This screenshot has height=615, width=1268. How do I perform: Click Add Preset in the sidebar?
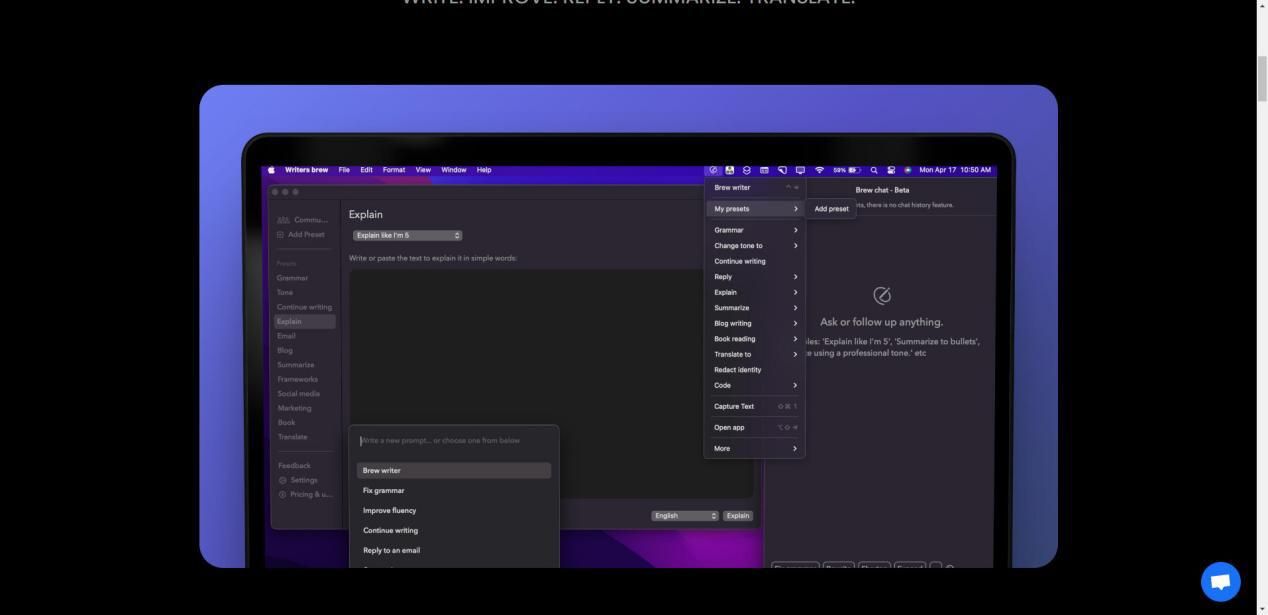tap(305, 235)
